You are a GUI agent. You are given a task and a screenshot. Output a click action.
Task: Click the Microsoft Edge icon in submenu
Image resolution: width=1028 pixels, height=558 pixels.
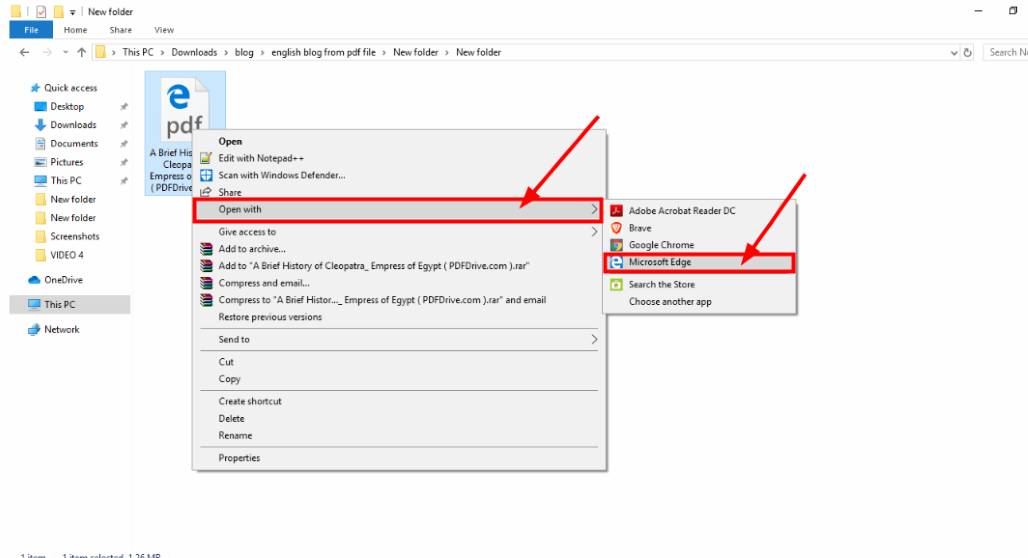[x=616, y=262]
